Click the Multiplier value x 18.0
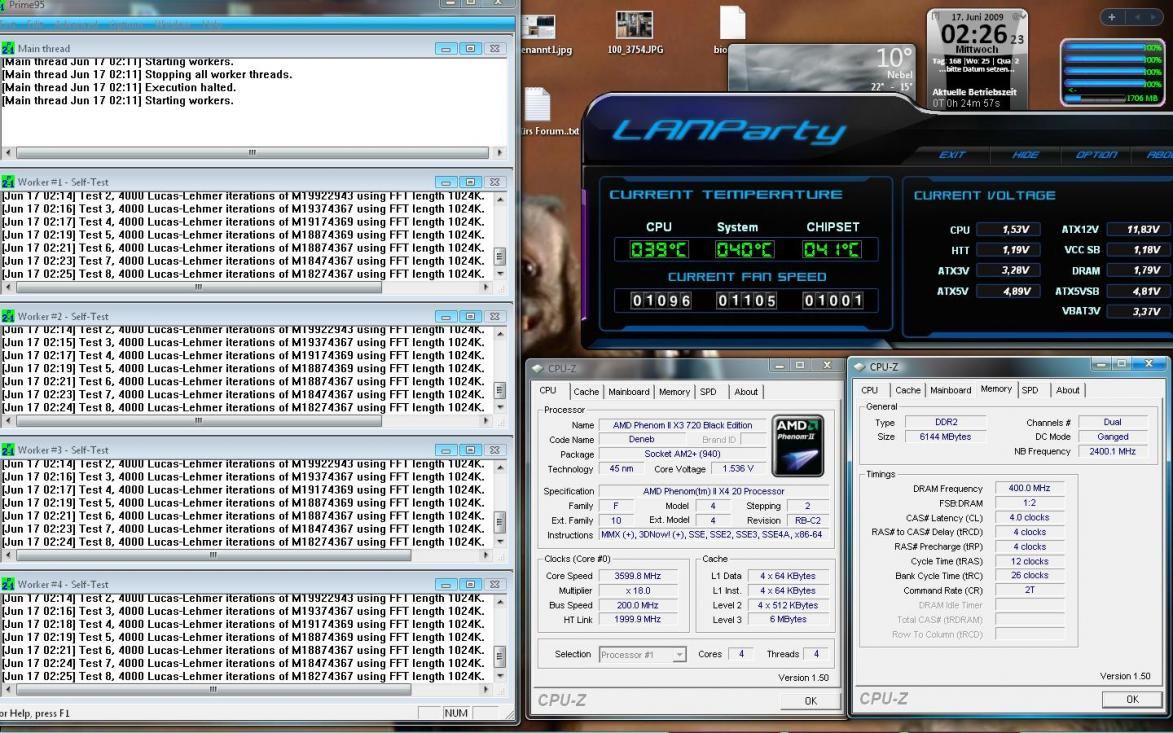 tap(637, 591)
